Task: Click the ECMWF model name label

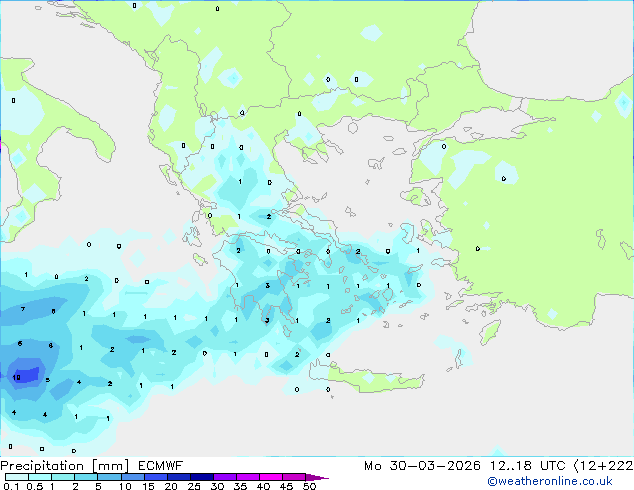Action: coord(161,466)
